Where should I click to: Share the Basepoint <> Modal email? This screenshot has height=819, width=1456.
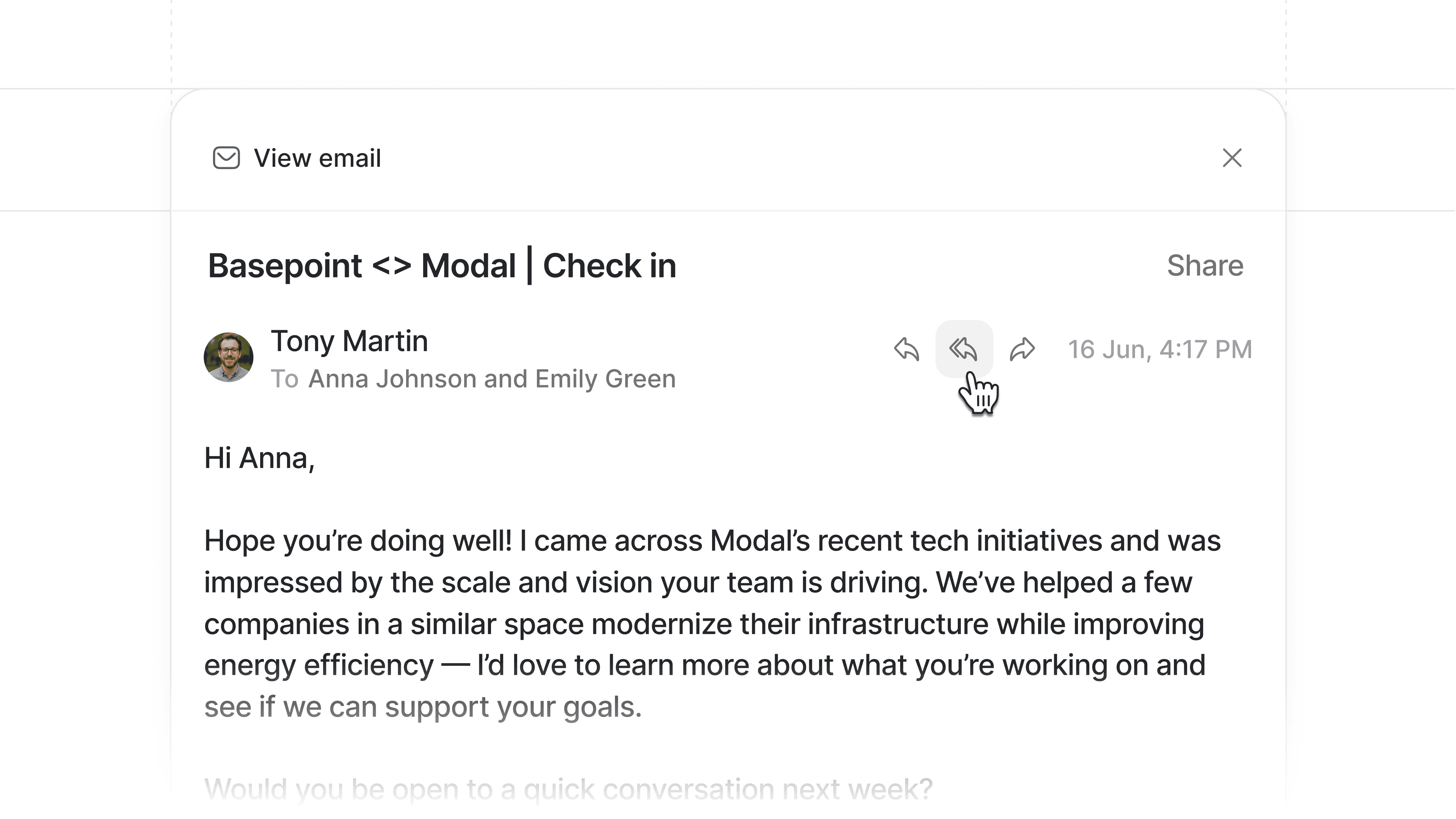coord(1205,266)
